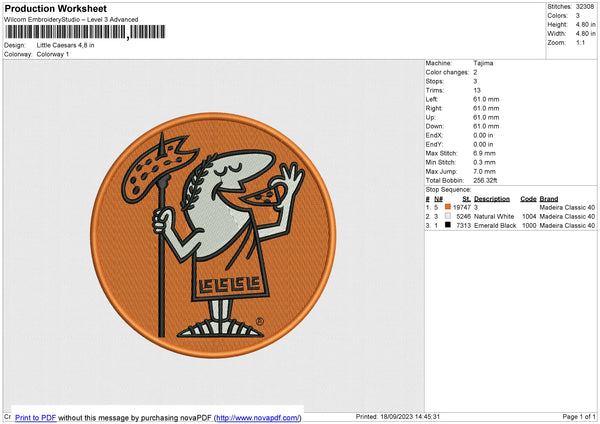
Task: Click the stitch count 7313 in row 3
Action: (463, 226)
